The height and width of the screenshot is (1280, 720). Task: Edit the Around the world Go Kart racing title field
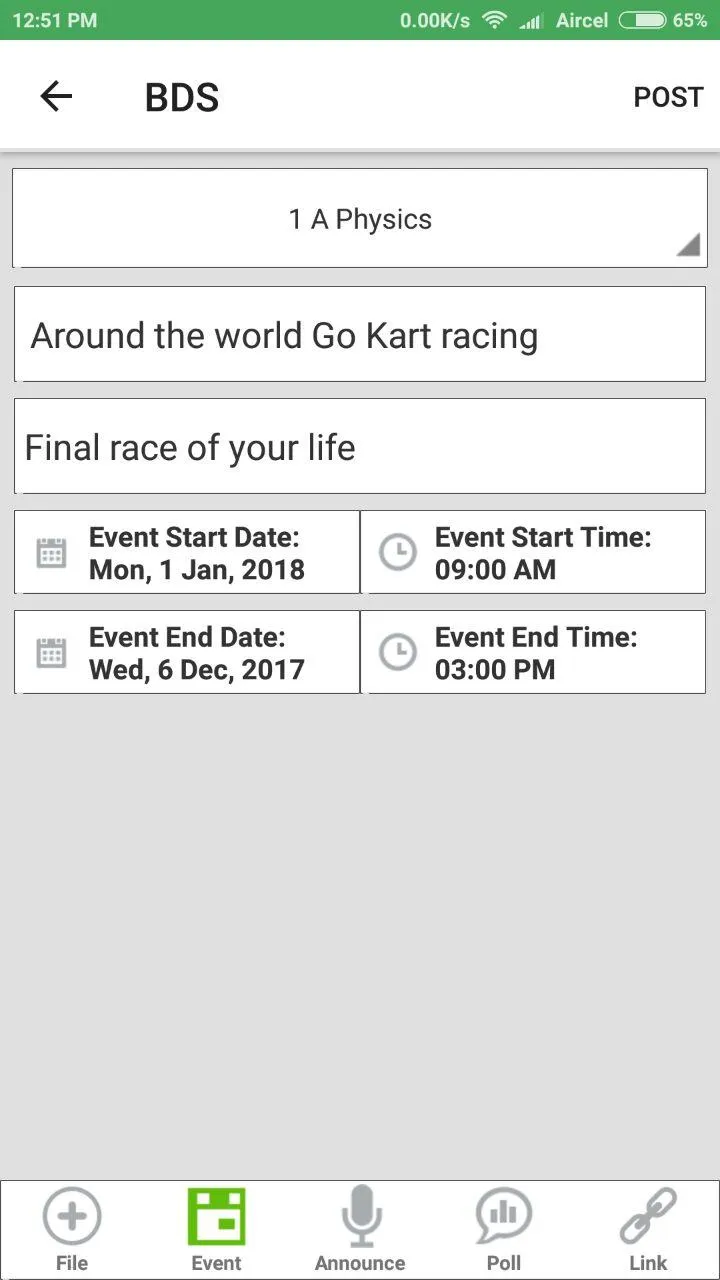(x=360, y=334)
